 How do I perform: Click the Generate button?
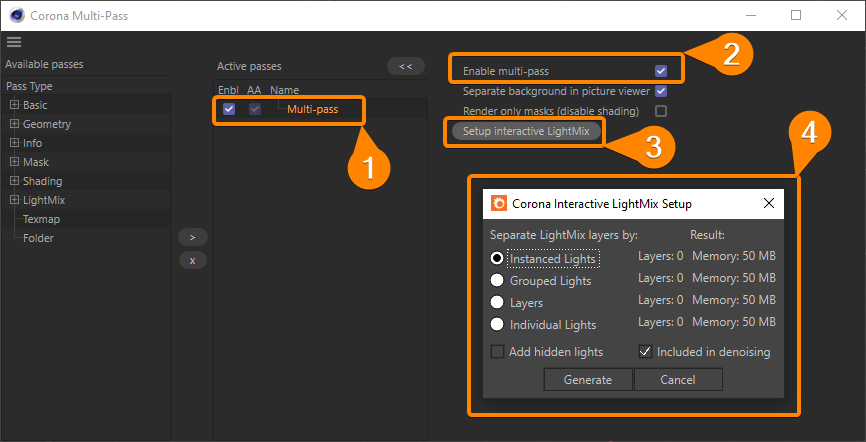tap(588, 380)
